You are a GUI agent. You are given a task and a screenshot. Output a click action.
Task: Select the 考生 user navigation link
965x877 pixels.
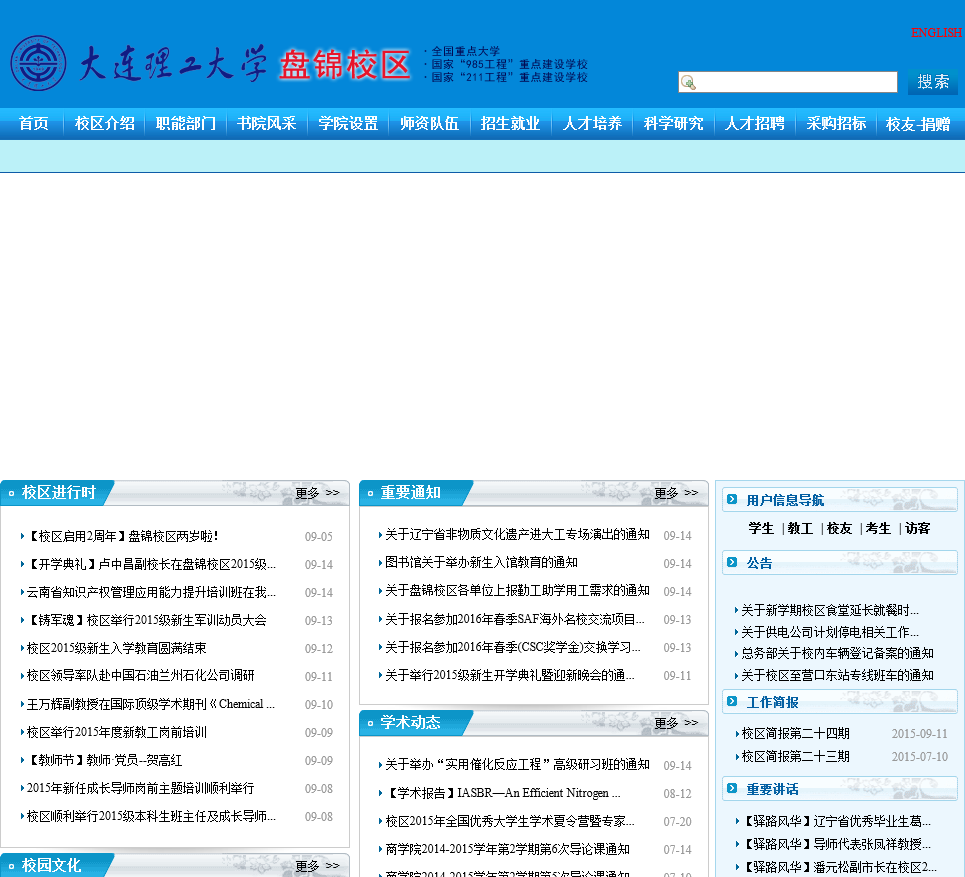click(x=878, y=528)
